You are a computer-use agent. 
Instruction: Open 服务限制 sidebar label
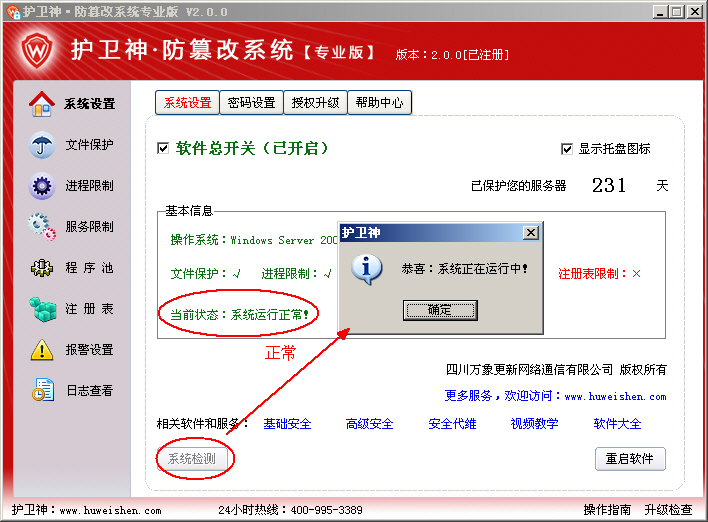point(89,227)
